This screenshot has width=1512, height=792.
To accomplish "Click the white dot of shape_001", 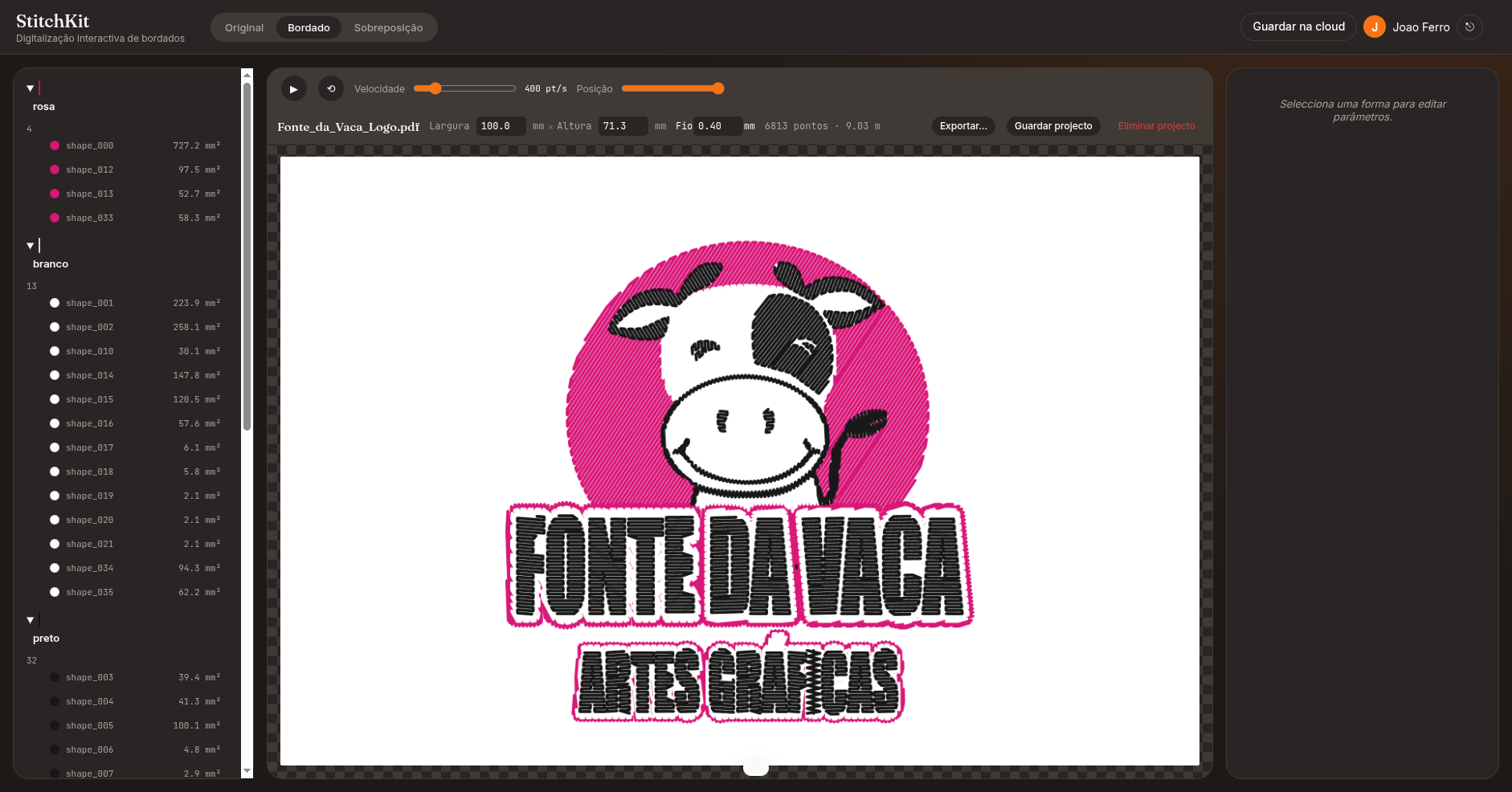I will pos(55,303).
